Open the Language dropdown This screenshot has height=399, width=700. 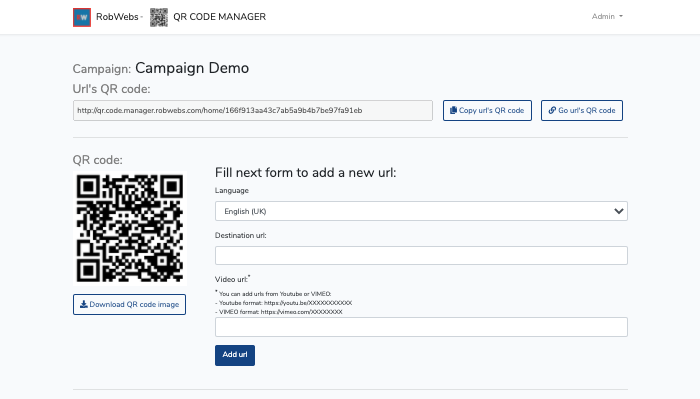421,211
